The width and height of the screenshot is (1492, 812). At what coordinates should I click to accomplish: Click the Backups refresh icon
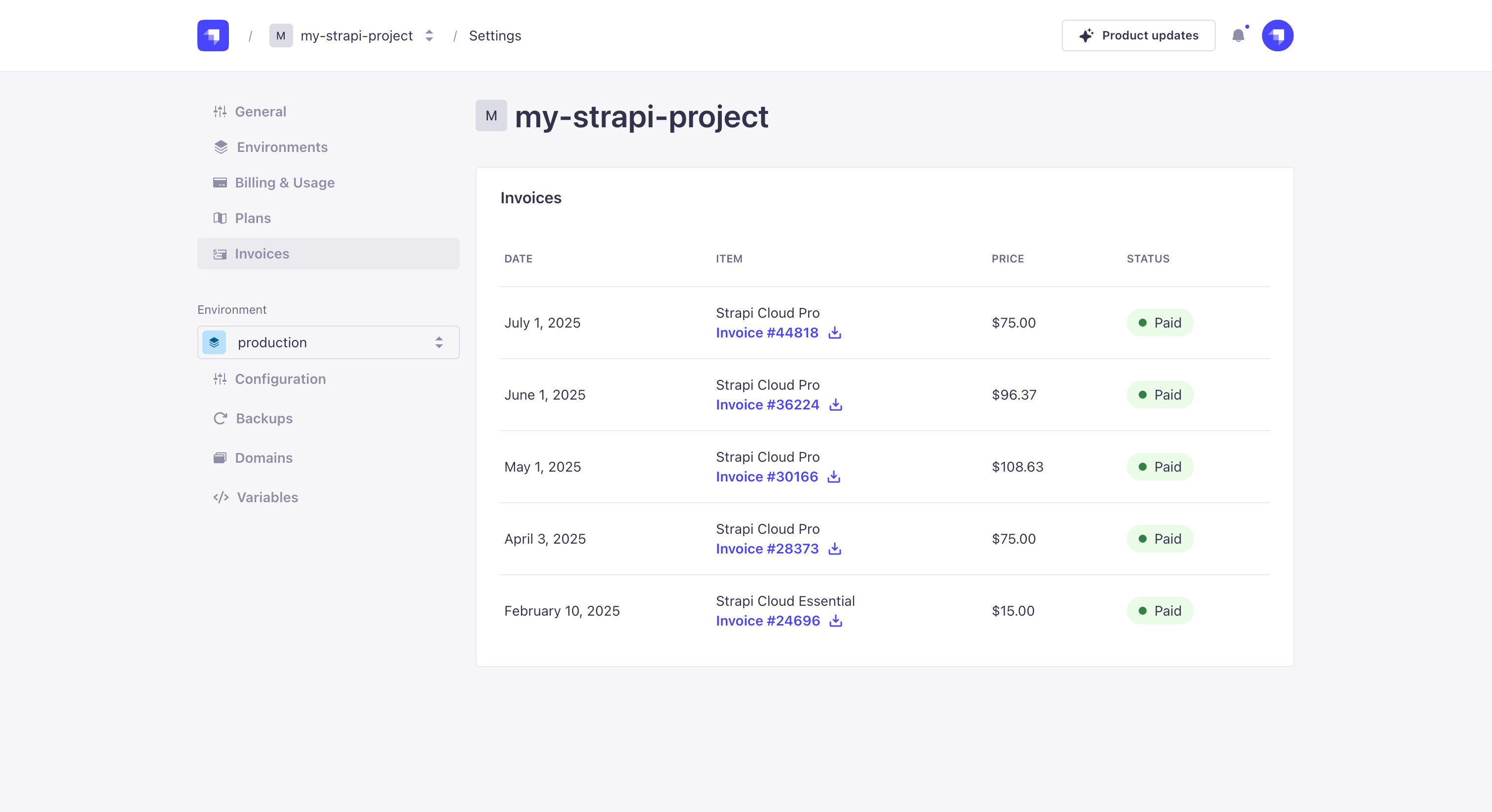click(x=221, y=418)
